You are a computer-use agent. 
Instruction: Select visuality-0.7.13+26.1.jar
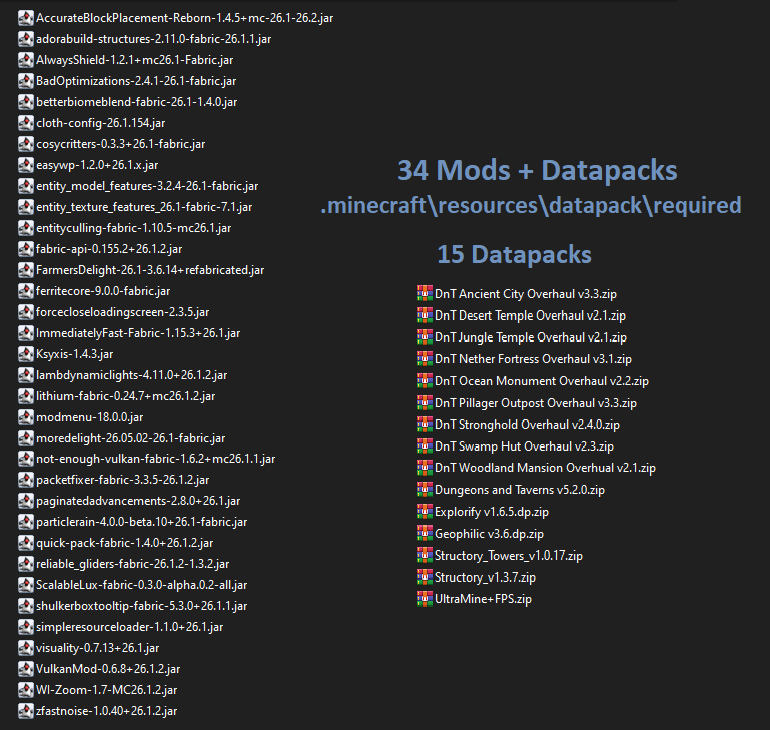(97, 648)
